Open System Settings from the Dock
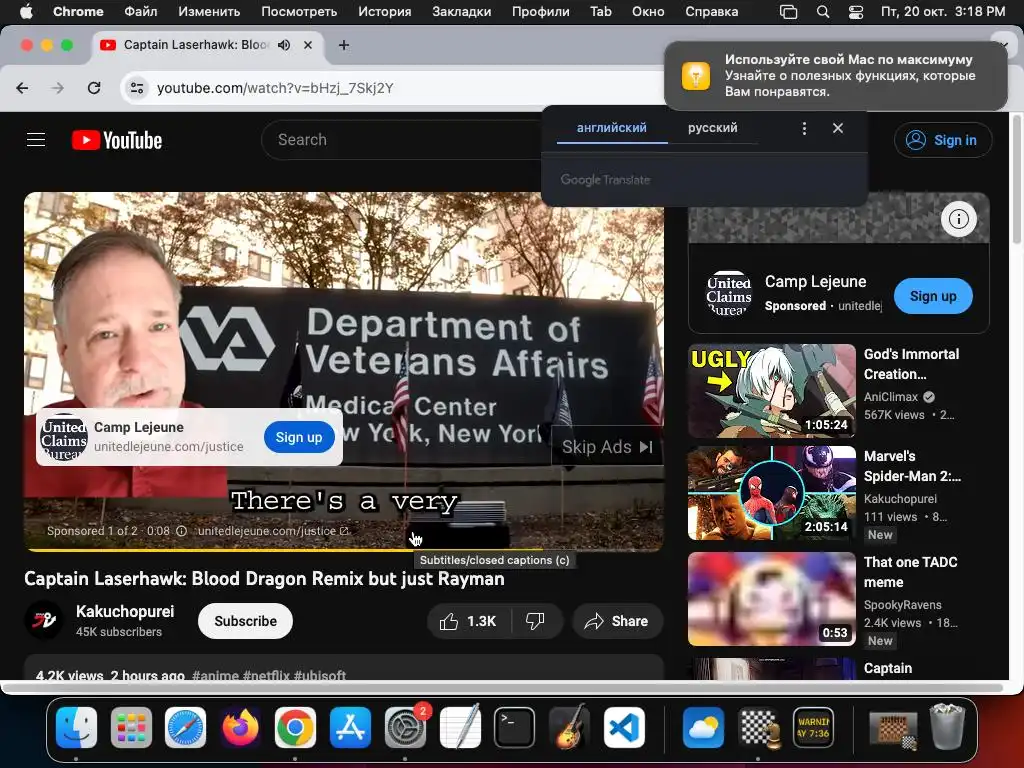 pos(405,727)
